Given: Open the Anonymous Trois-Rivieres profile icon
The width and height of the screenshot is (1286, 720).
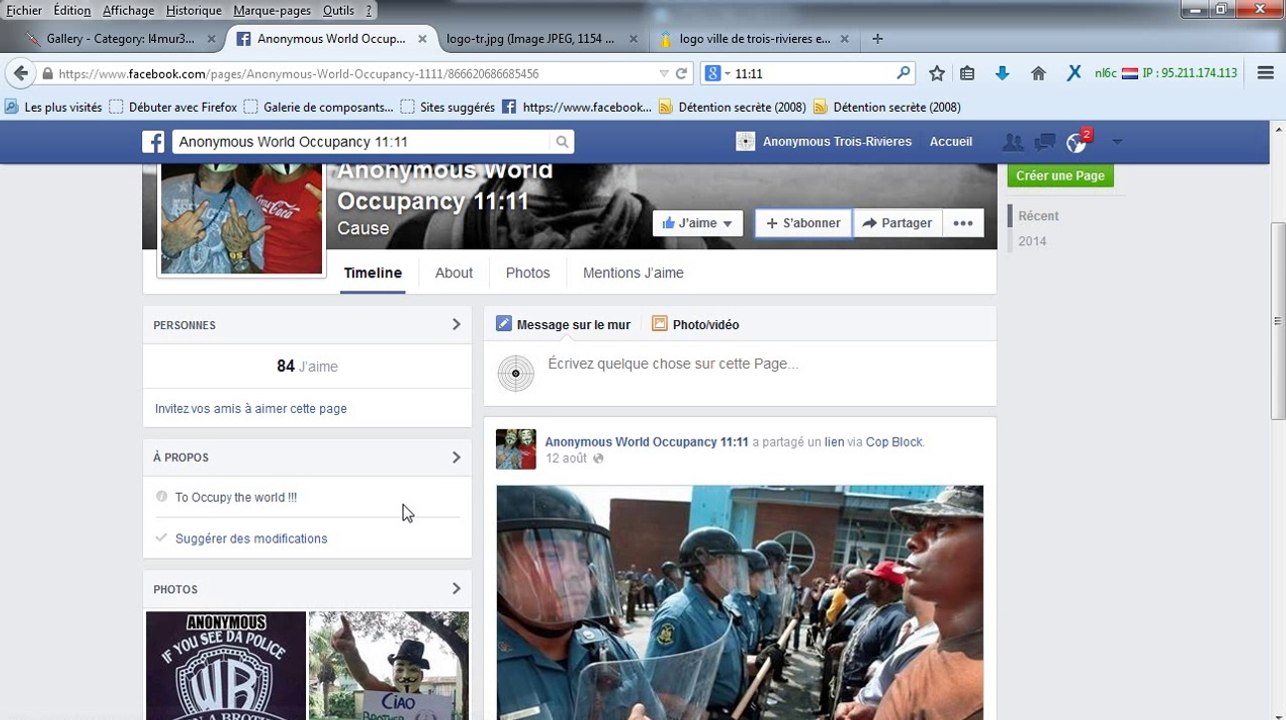Looking at the screenshot, I should pyautogui.click(x=745, y=142).
